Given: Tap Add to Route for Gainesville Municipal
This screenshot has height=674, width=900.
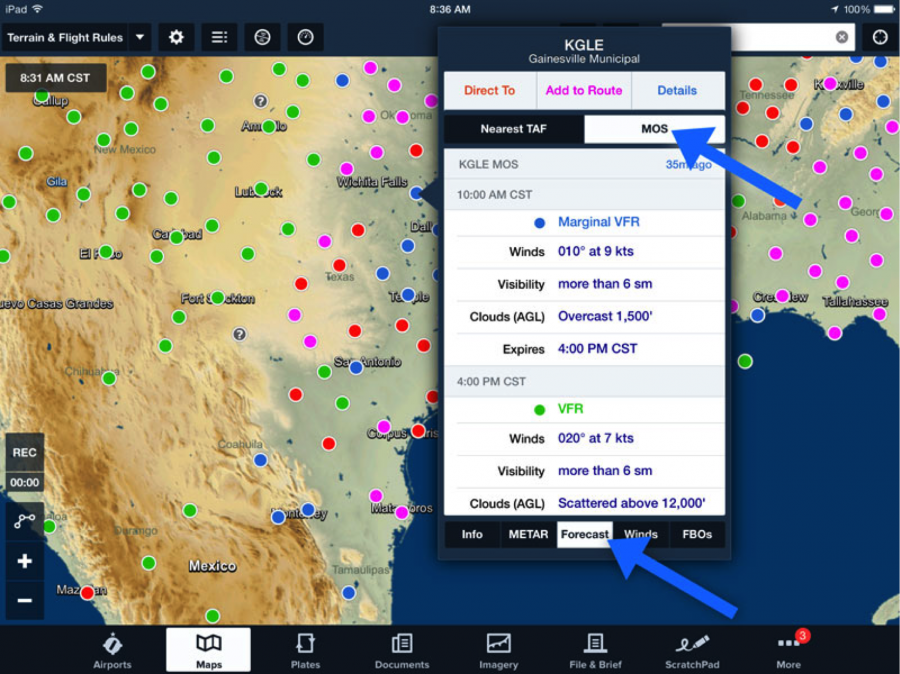Looking at the screenshot, I should click(x=583, y=90).
